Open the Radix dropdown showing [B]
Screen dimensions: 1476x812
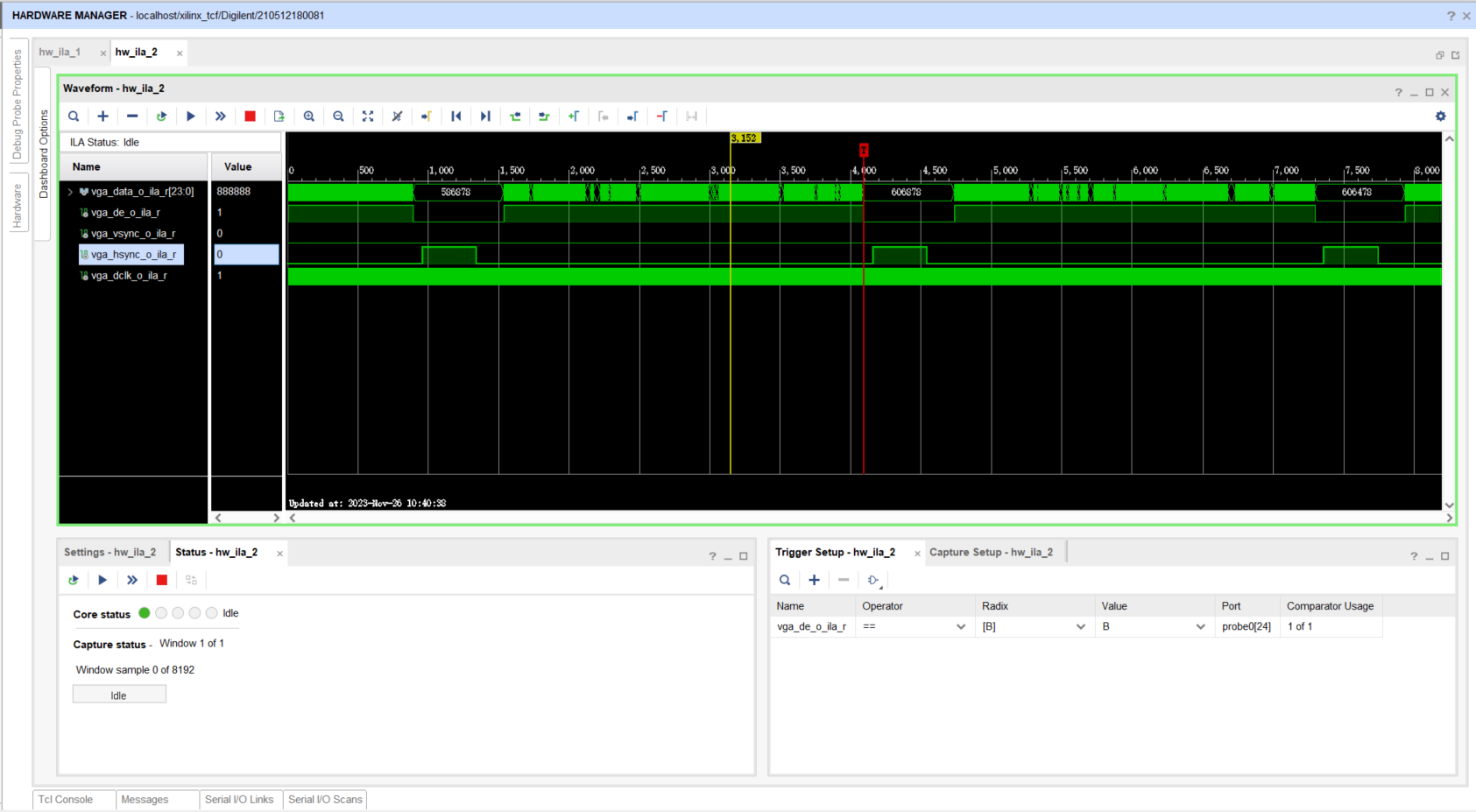click(1081, 626)
